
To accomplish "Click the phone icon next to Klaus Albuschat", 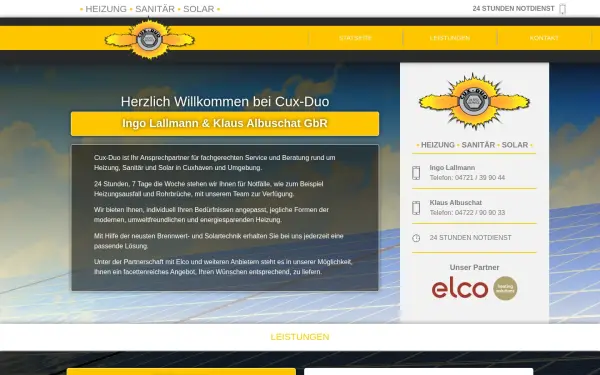I will 416,208.
